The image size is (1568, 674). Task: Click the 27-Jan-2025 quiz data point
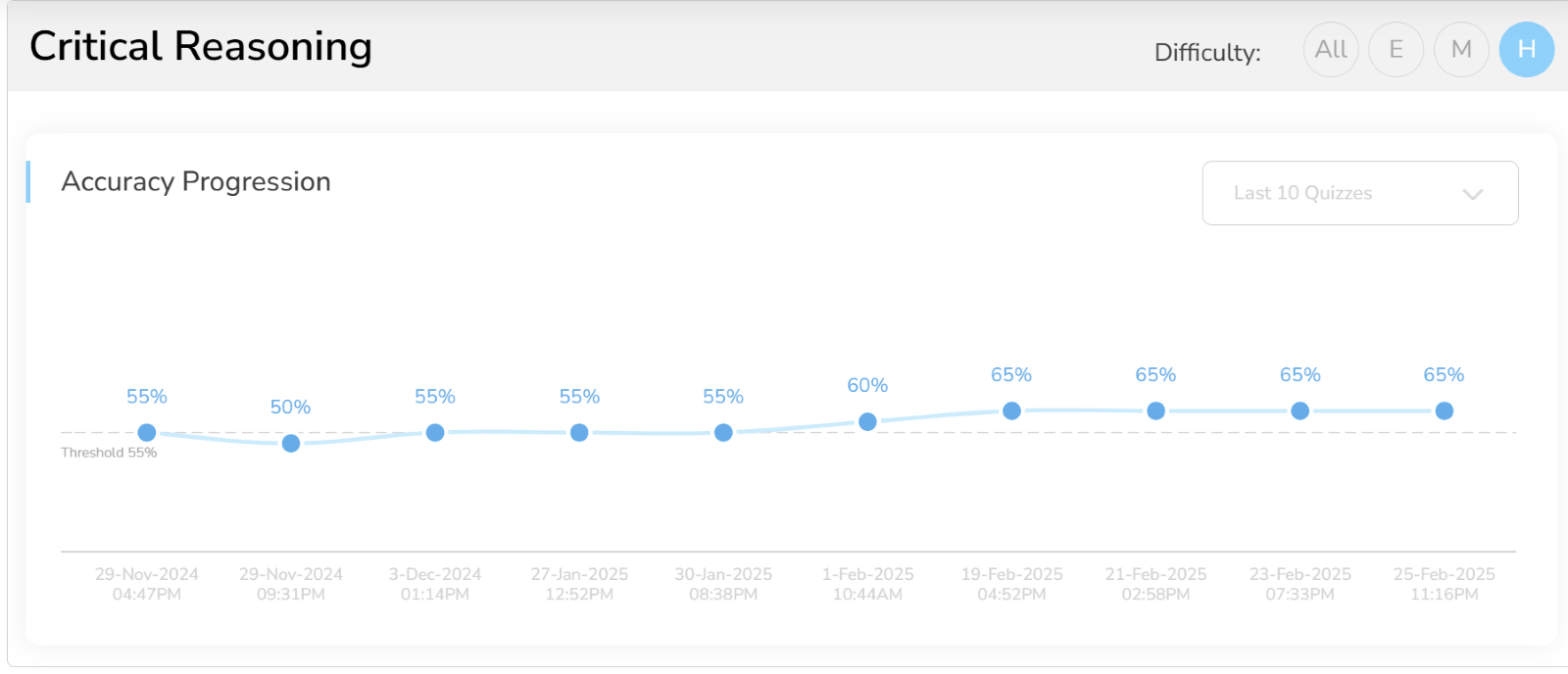(x=579, y=432)
